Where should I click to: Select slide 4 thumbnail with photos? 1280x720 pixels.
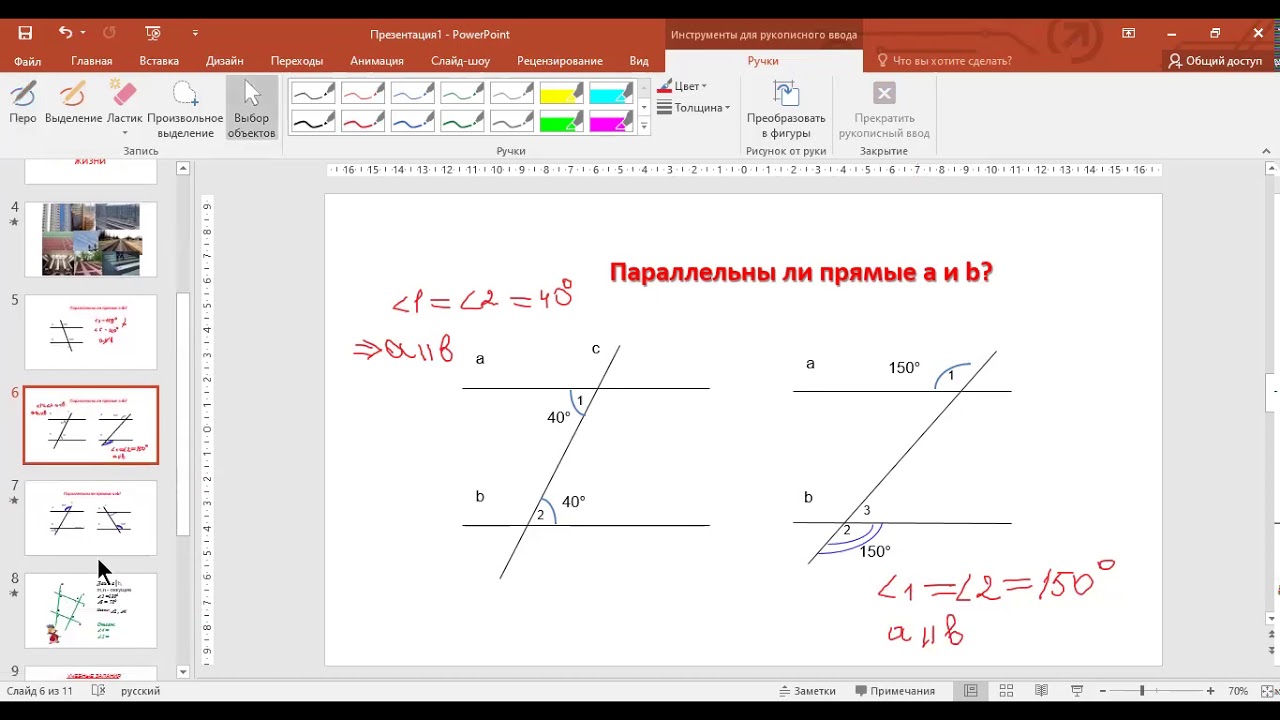[91, 239]
